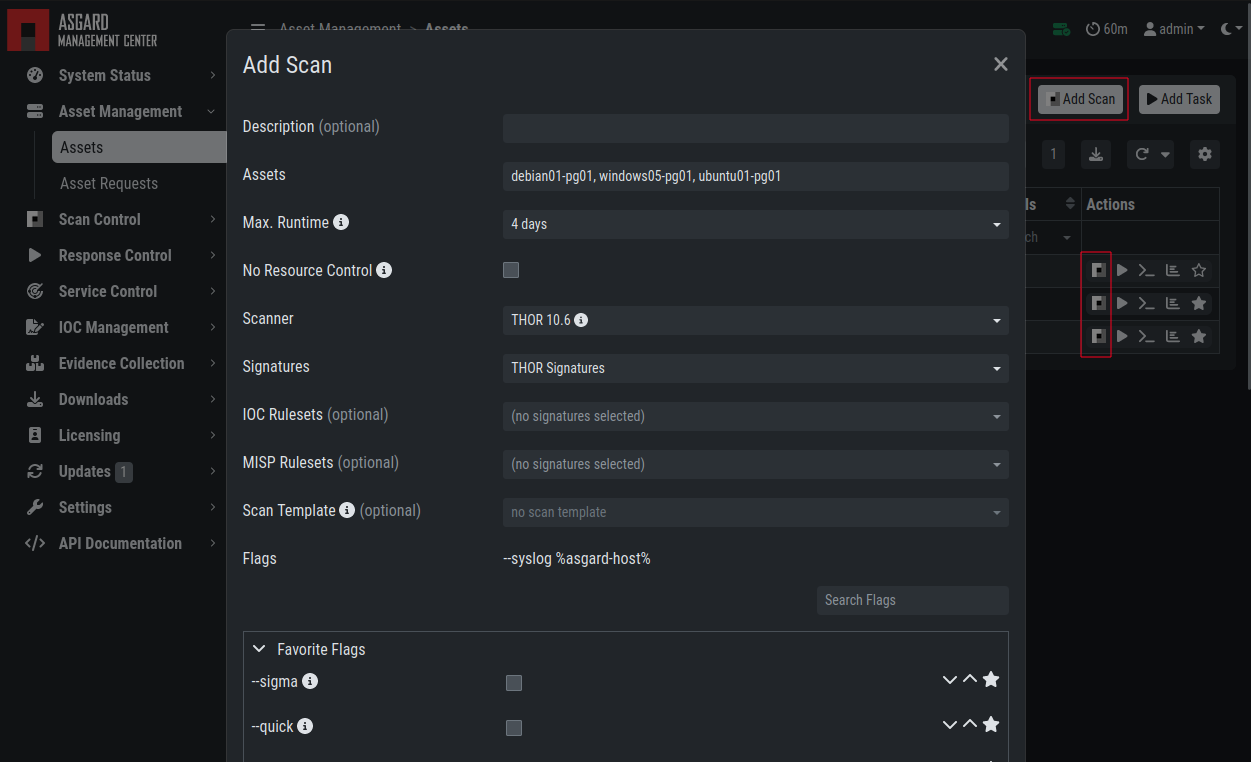
Task: Click the Add Scan button
Action: coord(1080,99)
